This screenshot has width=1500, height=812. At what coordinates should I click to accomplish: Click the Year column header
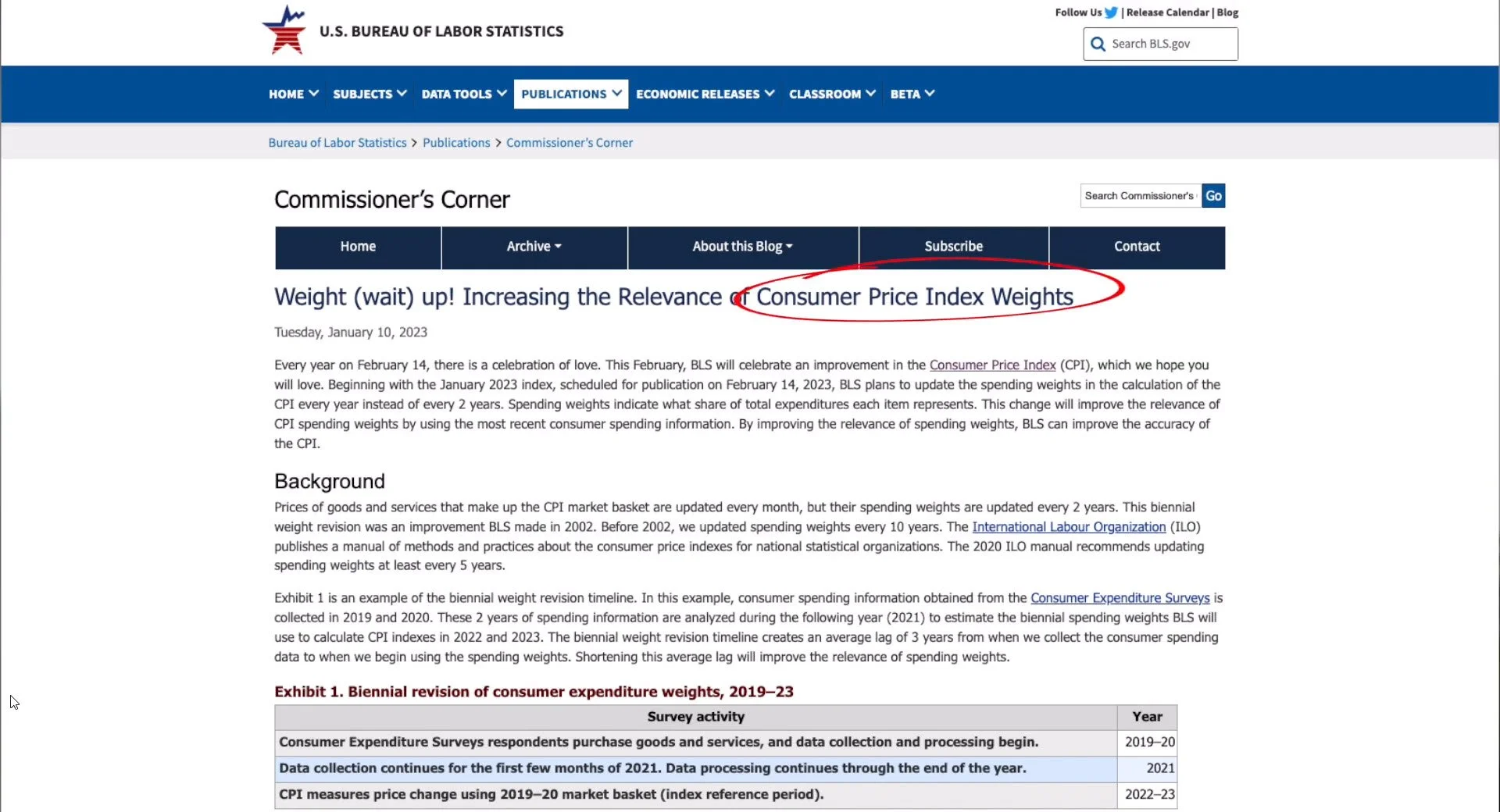pos(1147,717)
